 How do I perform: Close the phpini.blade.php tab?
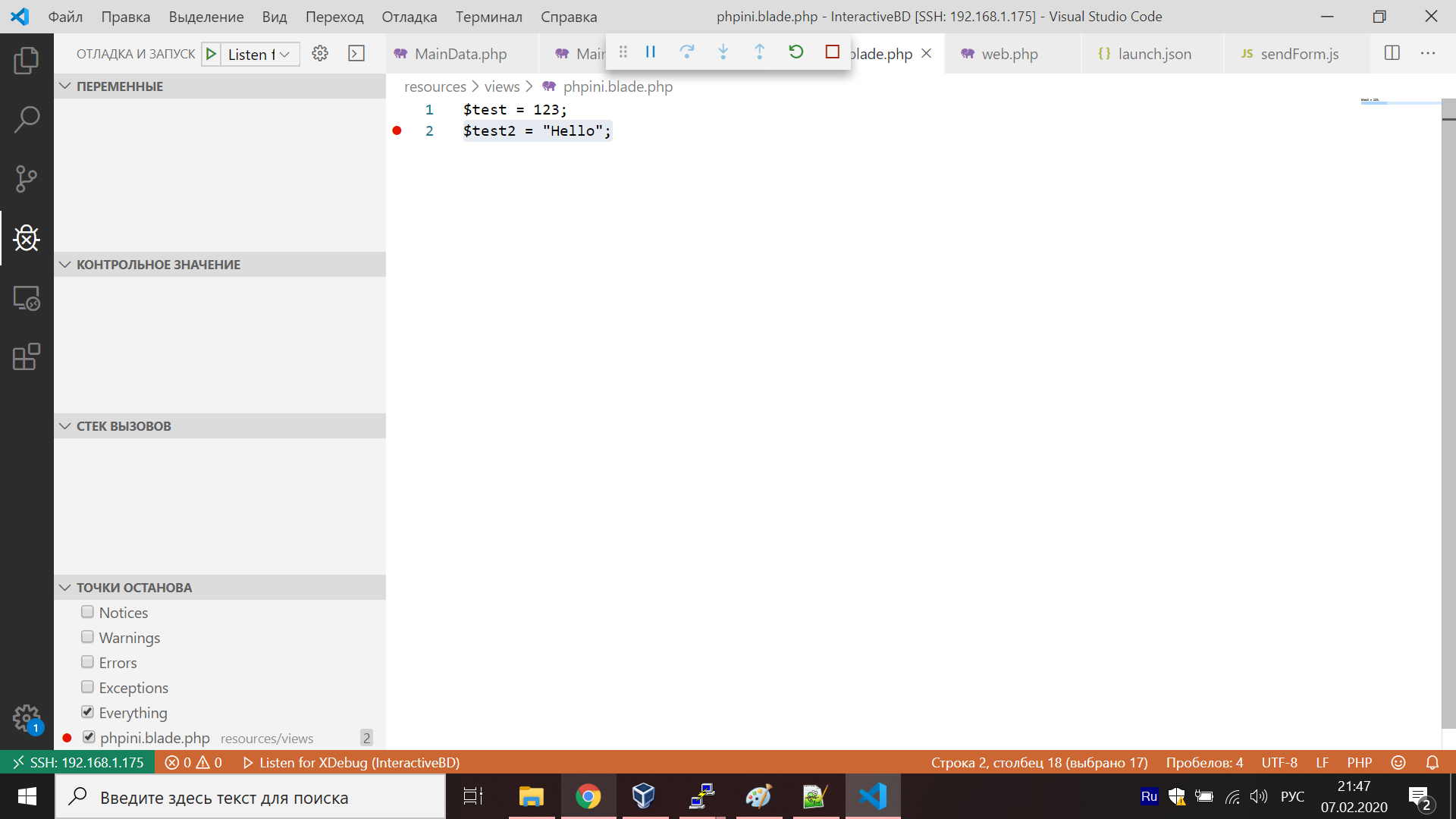927,54
